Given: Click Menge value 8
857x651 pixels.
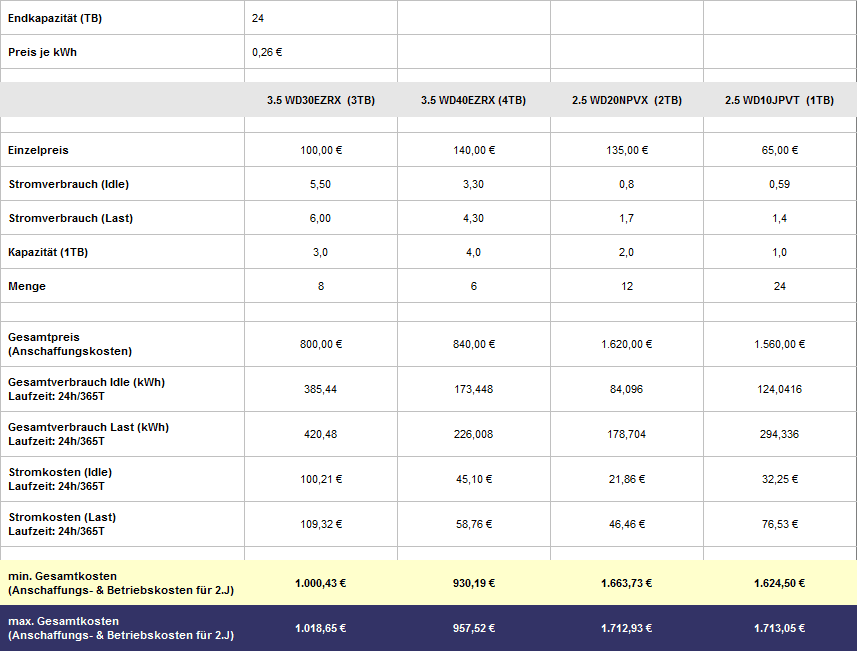Looking at the screenshot, I should [321, 286].
